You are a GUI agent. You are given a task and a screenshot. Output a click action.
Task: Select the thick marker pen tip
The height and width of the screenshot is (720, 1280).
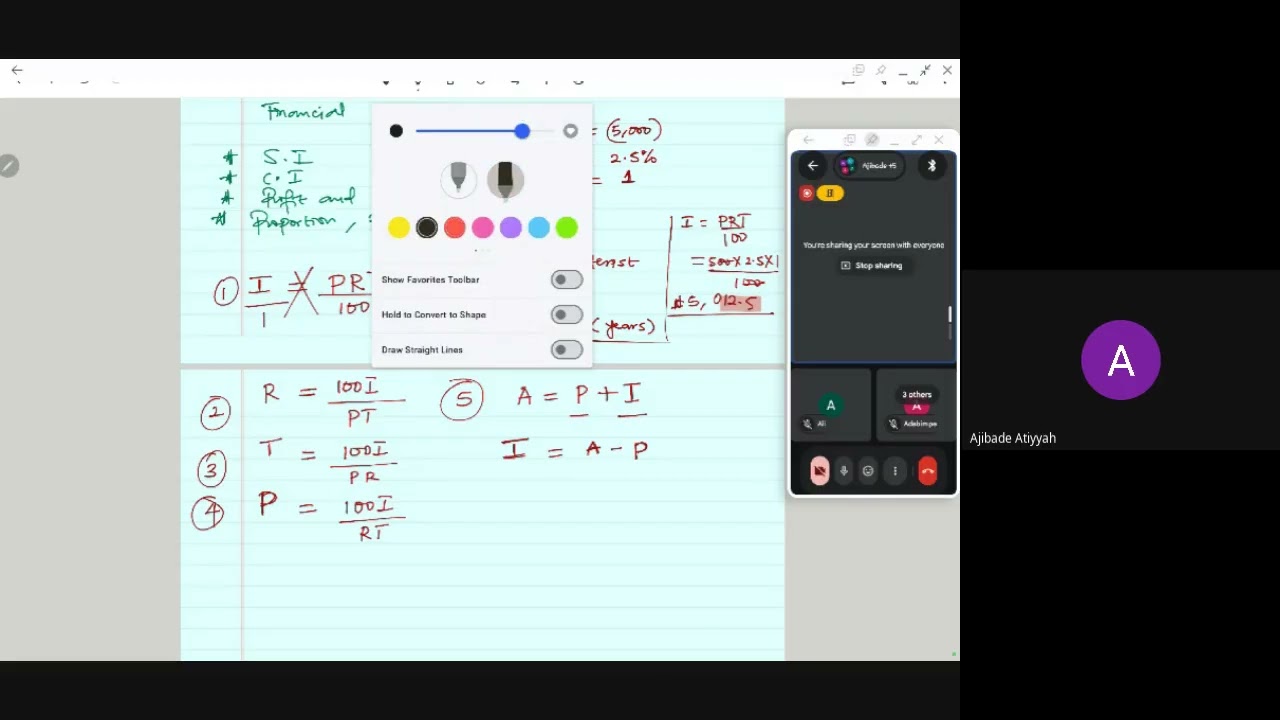point(505,179)
